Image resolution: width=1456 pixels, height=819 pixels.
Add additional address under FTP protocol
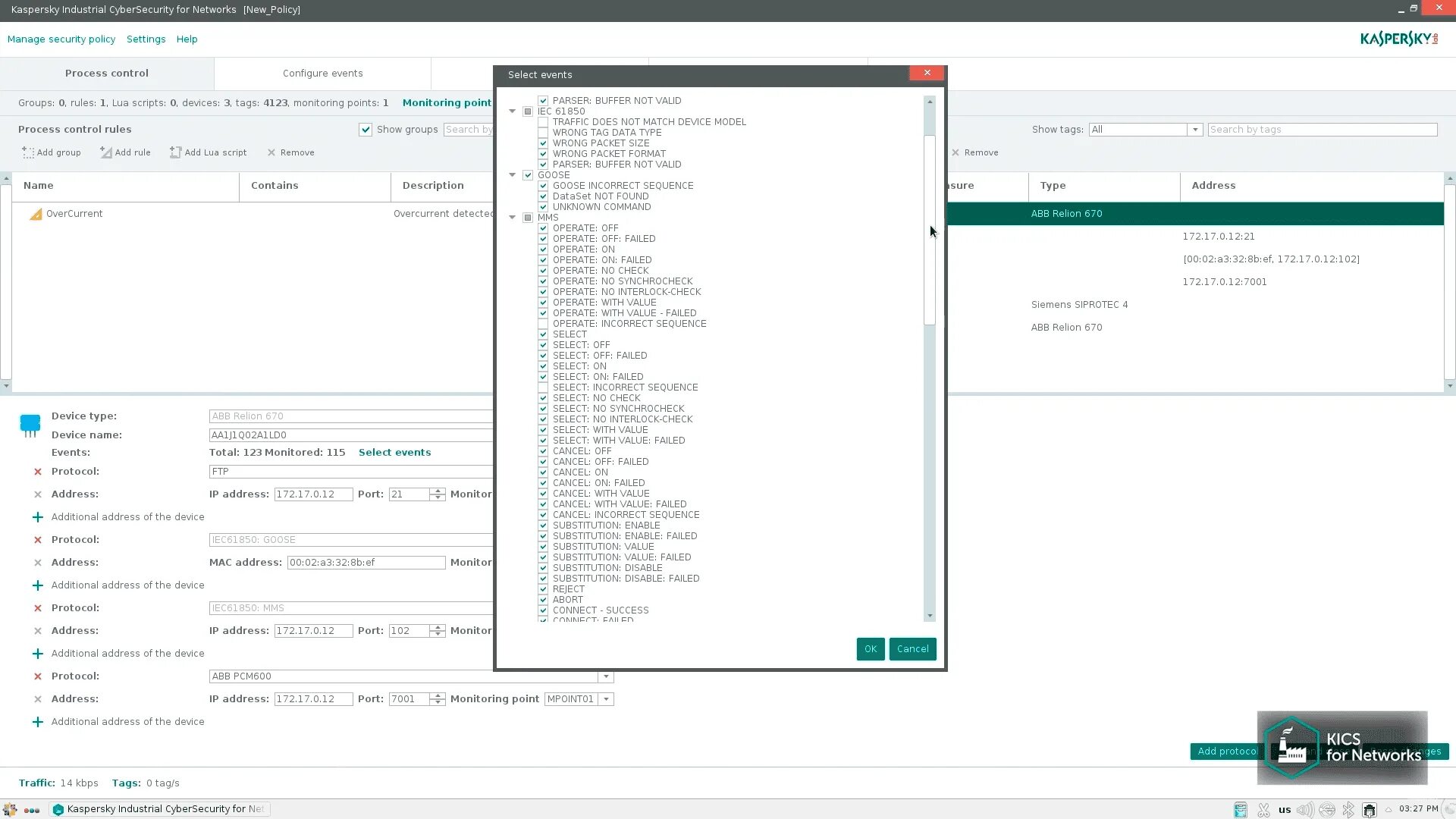coord(37,517)
